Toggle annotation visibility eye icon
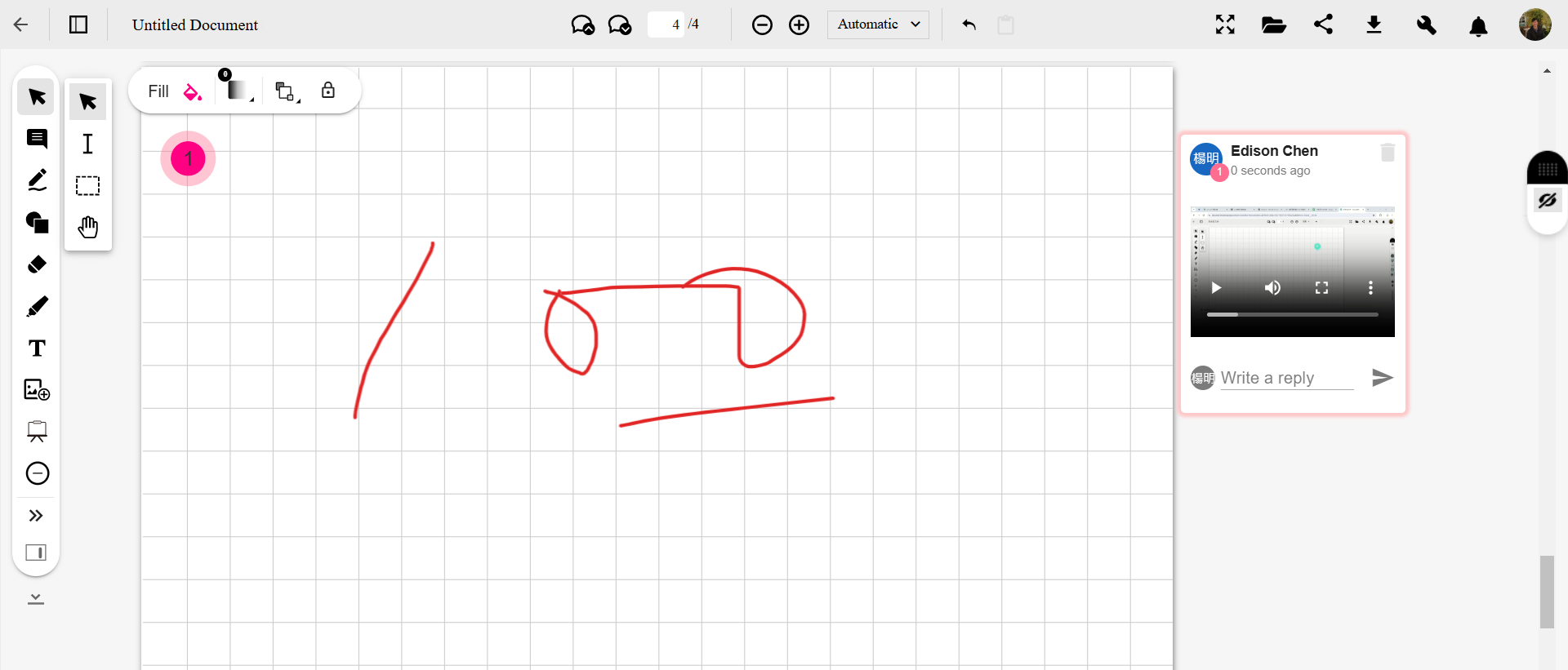1568x670 pixels. pos(1547,201)
